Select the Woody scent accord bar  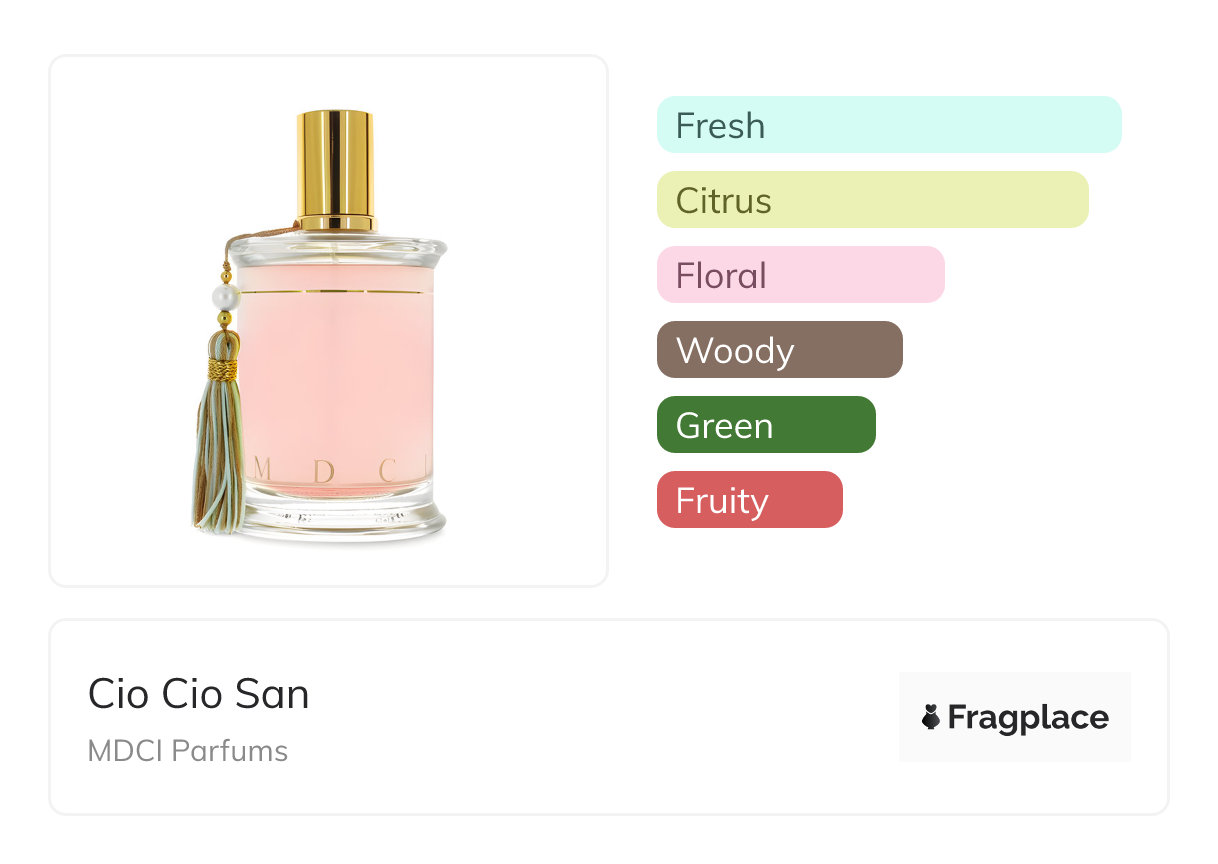(x=779, y=350)
